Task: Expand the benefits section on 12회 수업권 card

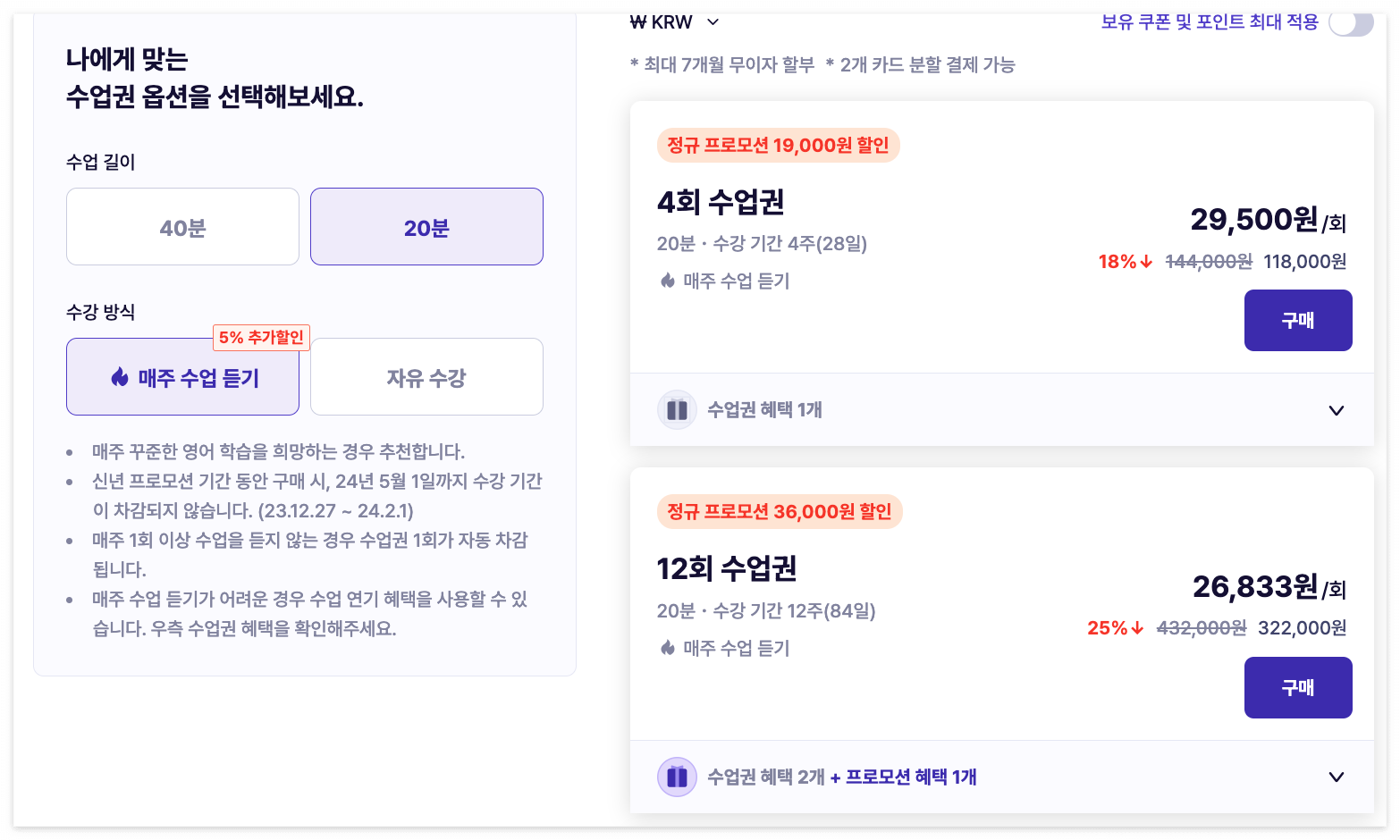Action: [x=1336, y=777]
